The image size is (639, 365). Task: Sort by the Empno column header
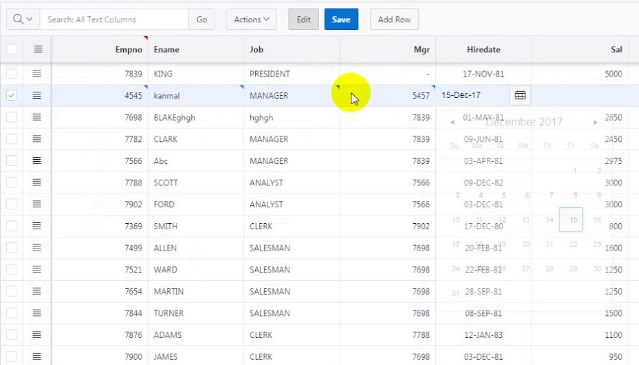tap(128, 49)
